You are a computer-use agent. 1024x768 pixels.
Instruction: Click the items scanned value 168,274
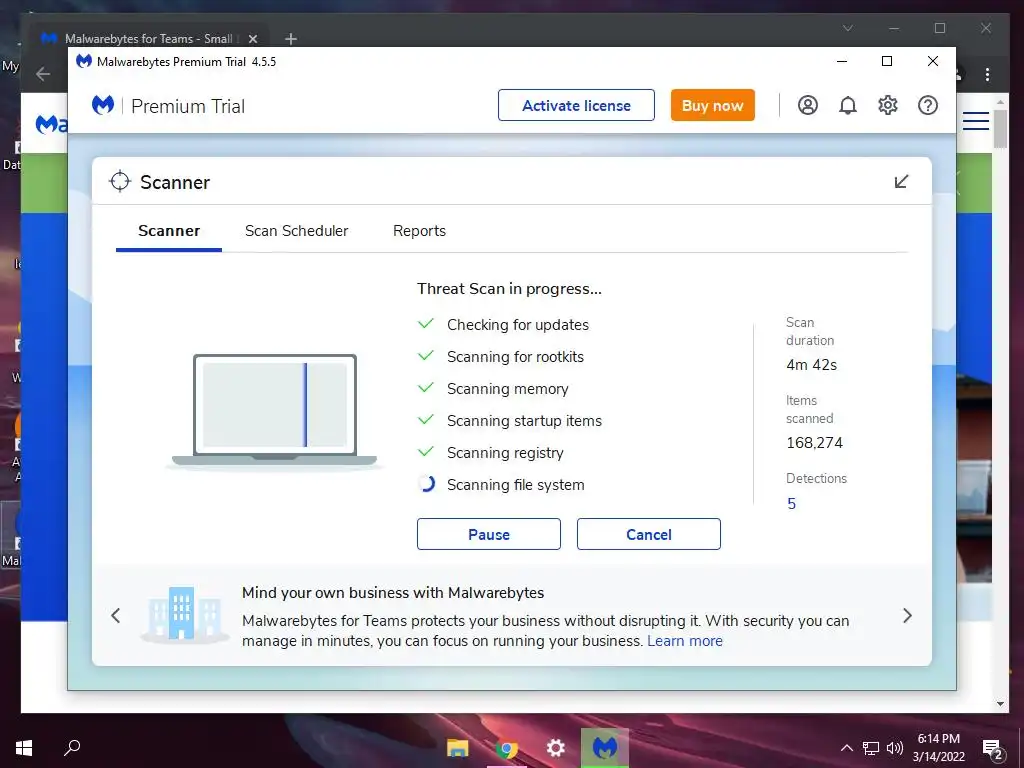pos(814,443)
